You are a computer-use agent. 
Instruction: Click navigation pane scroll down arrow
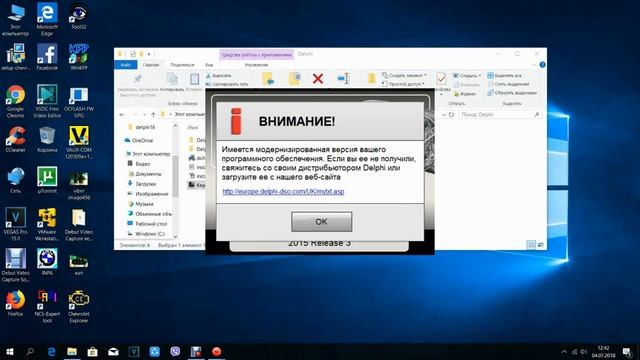[176, 236]
